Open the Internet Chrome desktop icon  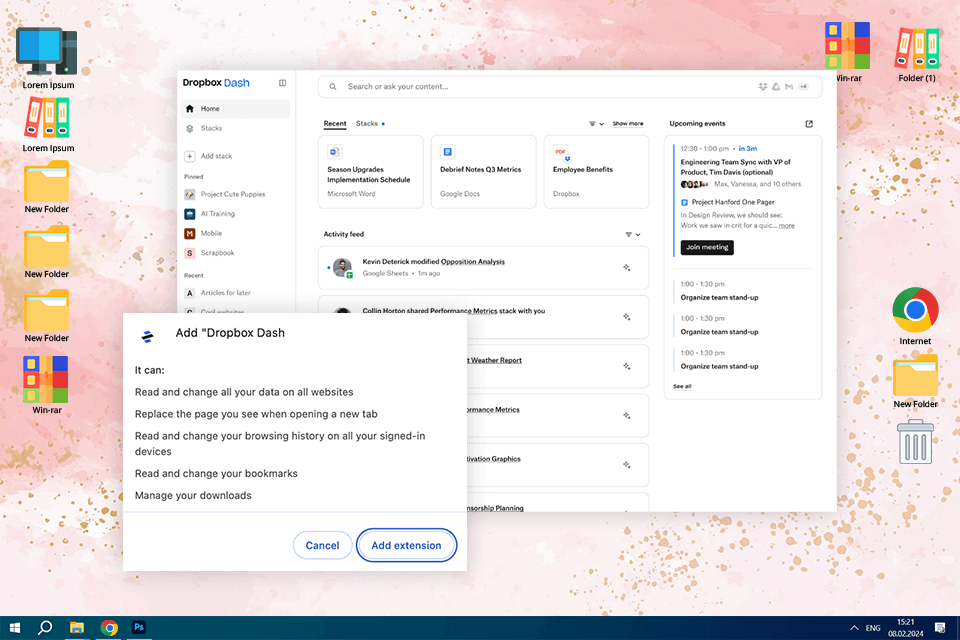pyautogui.click(x=915, y=316)
